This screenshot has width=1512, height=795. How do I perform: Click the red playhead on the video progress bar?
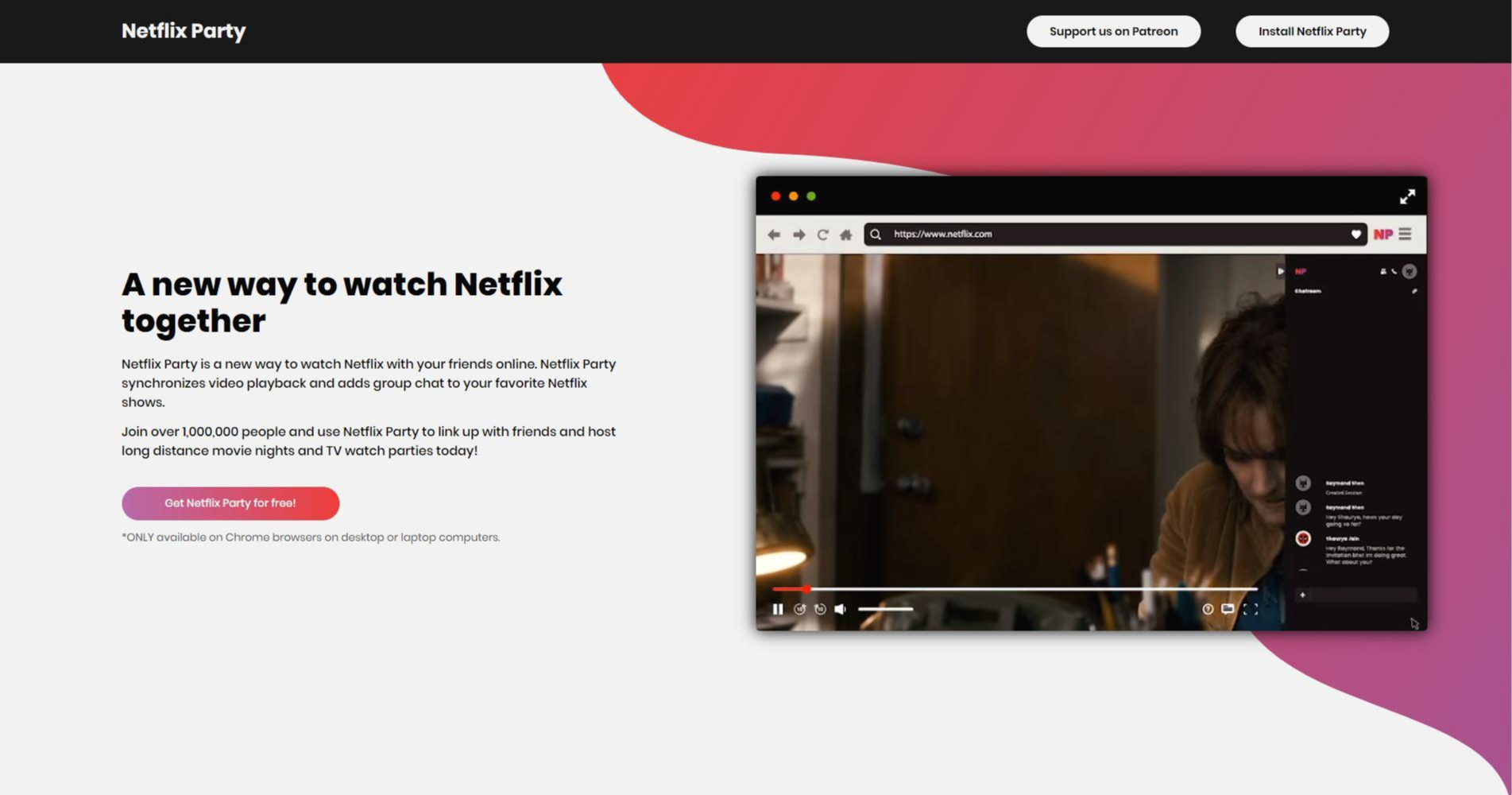(806, 589)
